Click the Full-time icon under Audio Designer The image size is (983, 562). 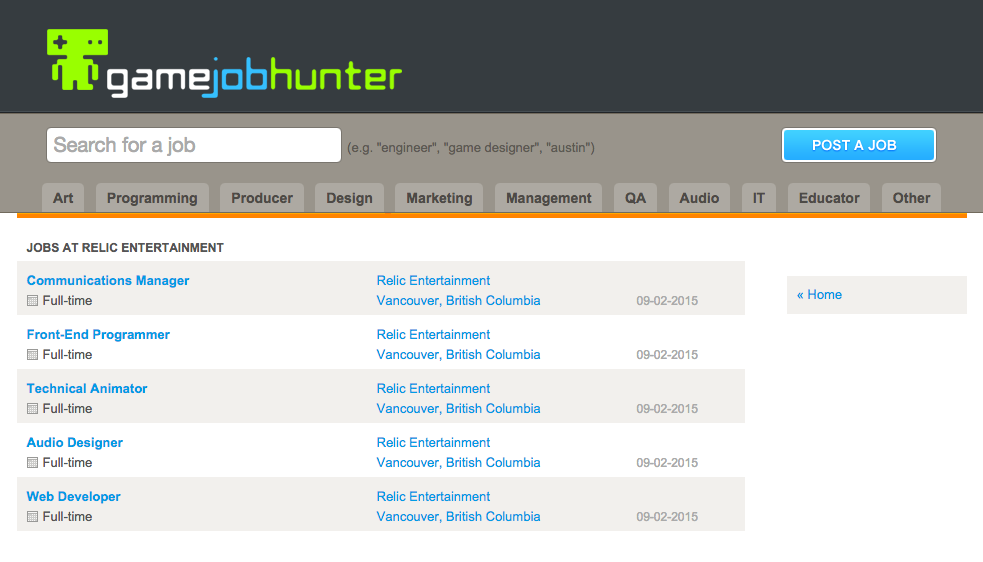point(32,463)
